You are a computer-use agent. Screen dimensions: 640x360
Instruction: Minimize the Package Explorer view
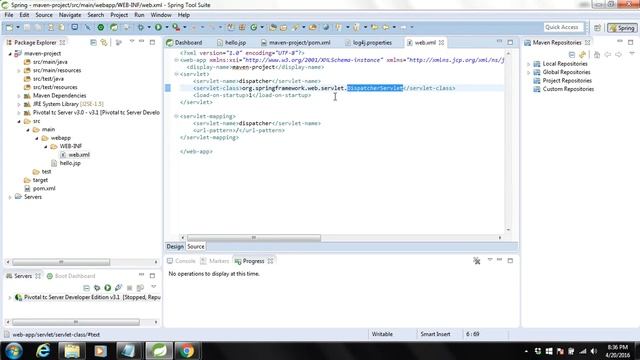tap(142, 42)
